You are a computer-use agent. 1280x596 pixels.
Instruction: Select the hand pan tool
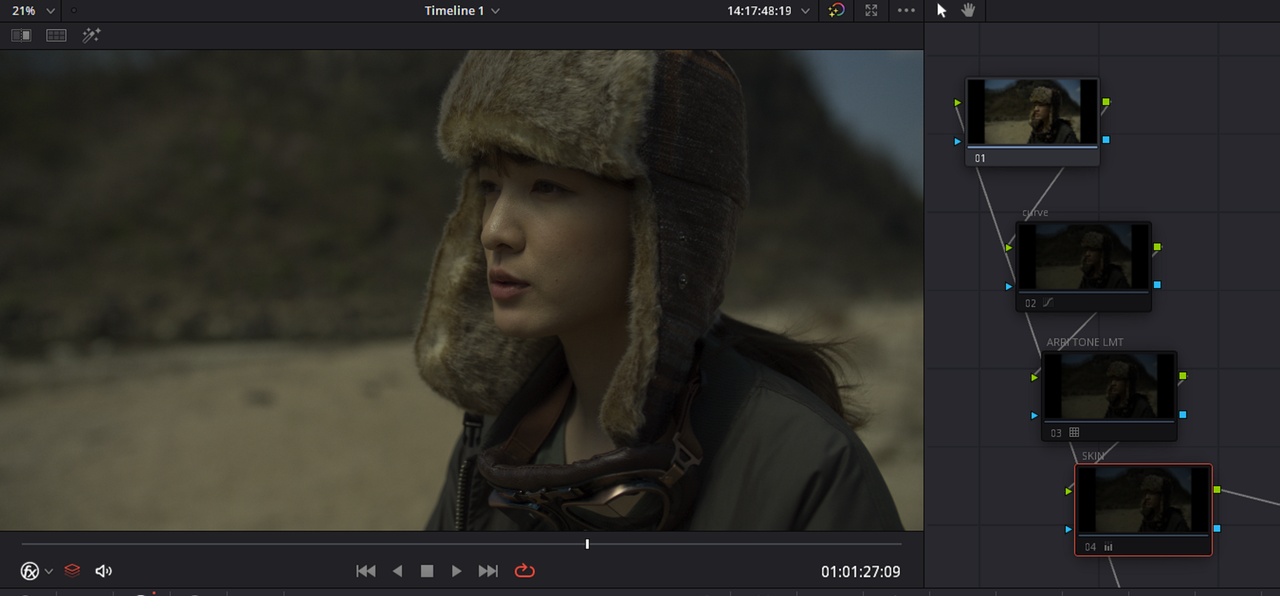coord(968,10)
